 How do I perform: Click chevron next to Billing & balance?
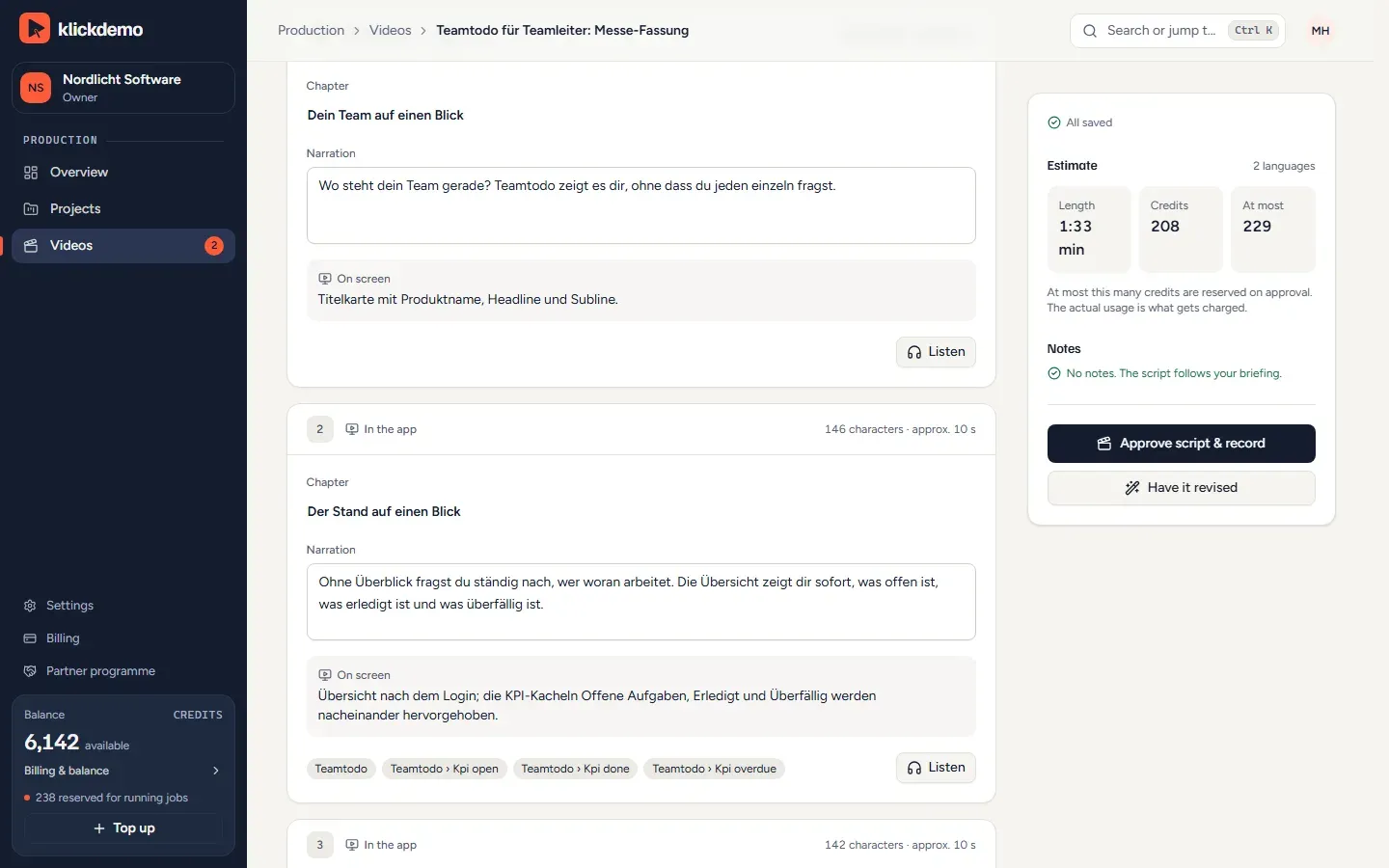[216, 771]
